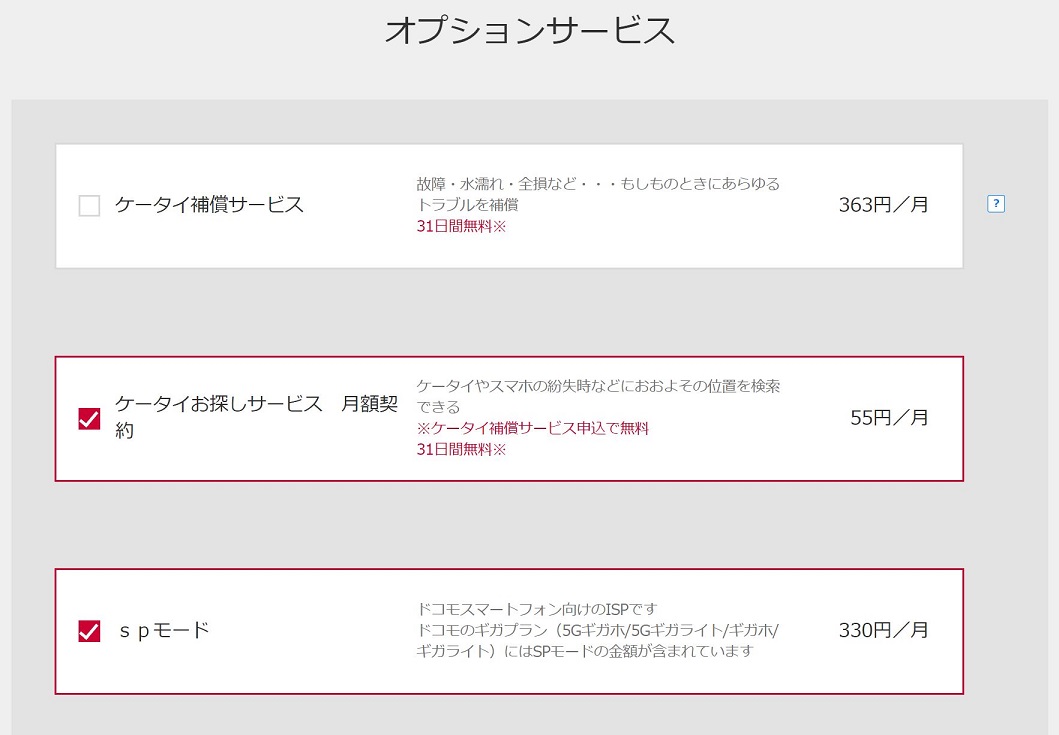This screenshot has width=1059, height=735.
Task: Click the ドコモのギガプラン description line
Action: [x=598, y=630]
